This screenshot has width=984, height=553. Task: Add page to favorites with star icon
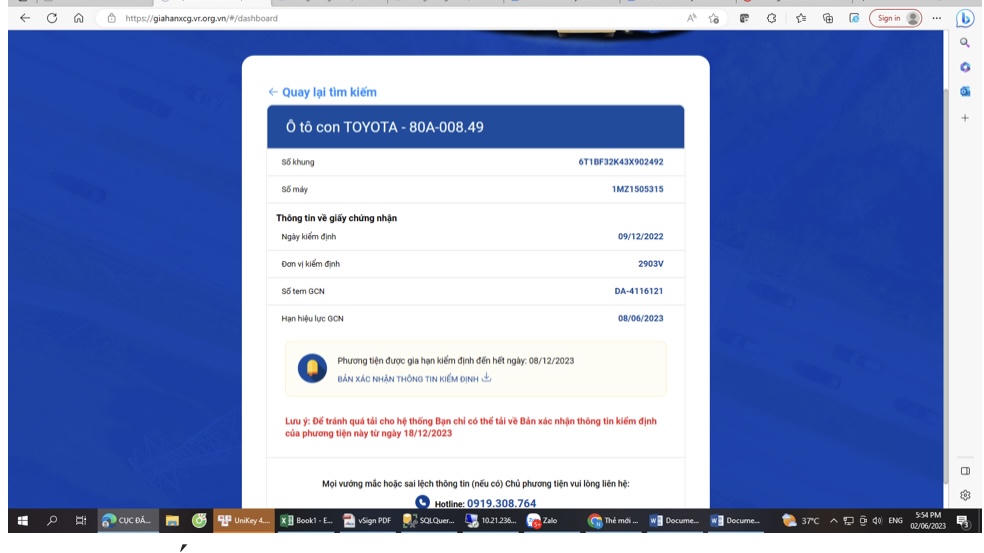714,18
